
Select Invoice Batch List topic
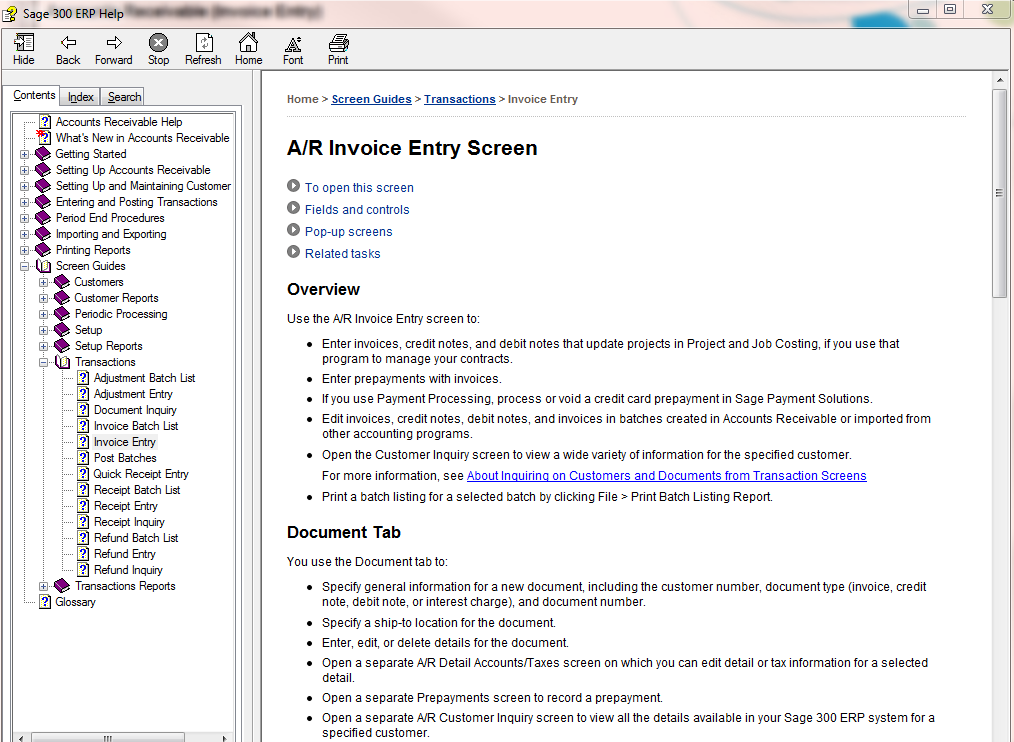(136, 426)
